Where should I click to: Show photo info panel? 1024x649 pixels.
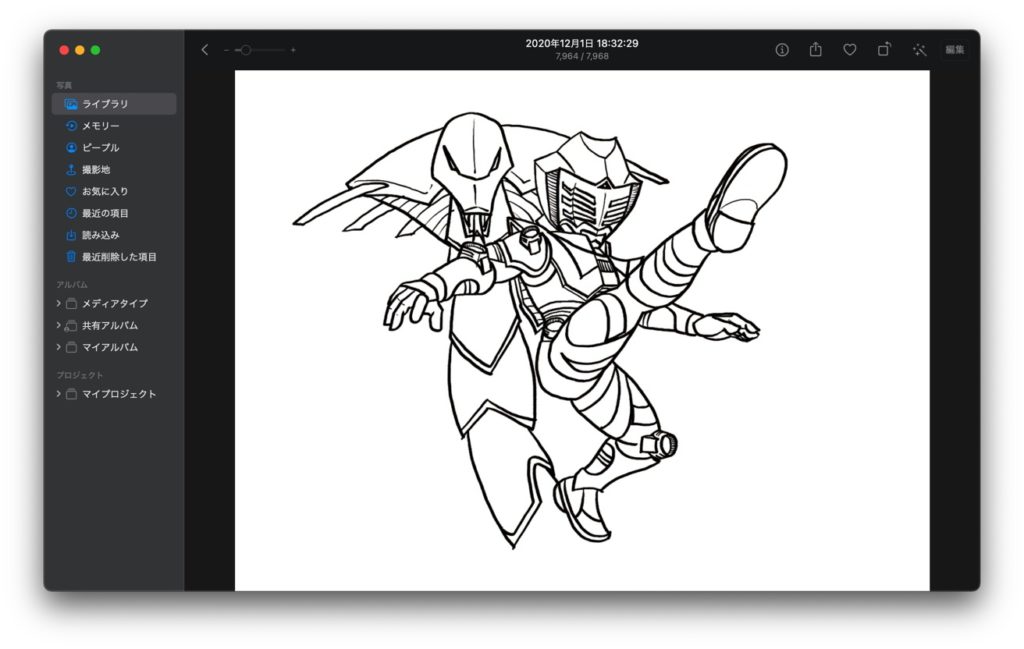(x=782, y=50)
